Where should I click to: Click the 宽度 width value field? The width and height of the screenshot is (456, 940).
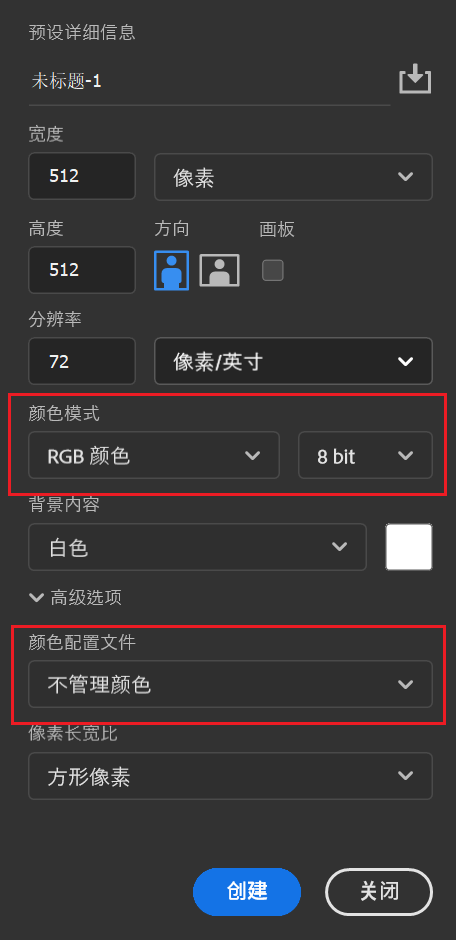pyautogui.click(x=82, y=176)
